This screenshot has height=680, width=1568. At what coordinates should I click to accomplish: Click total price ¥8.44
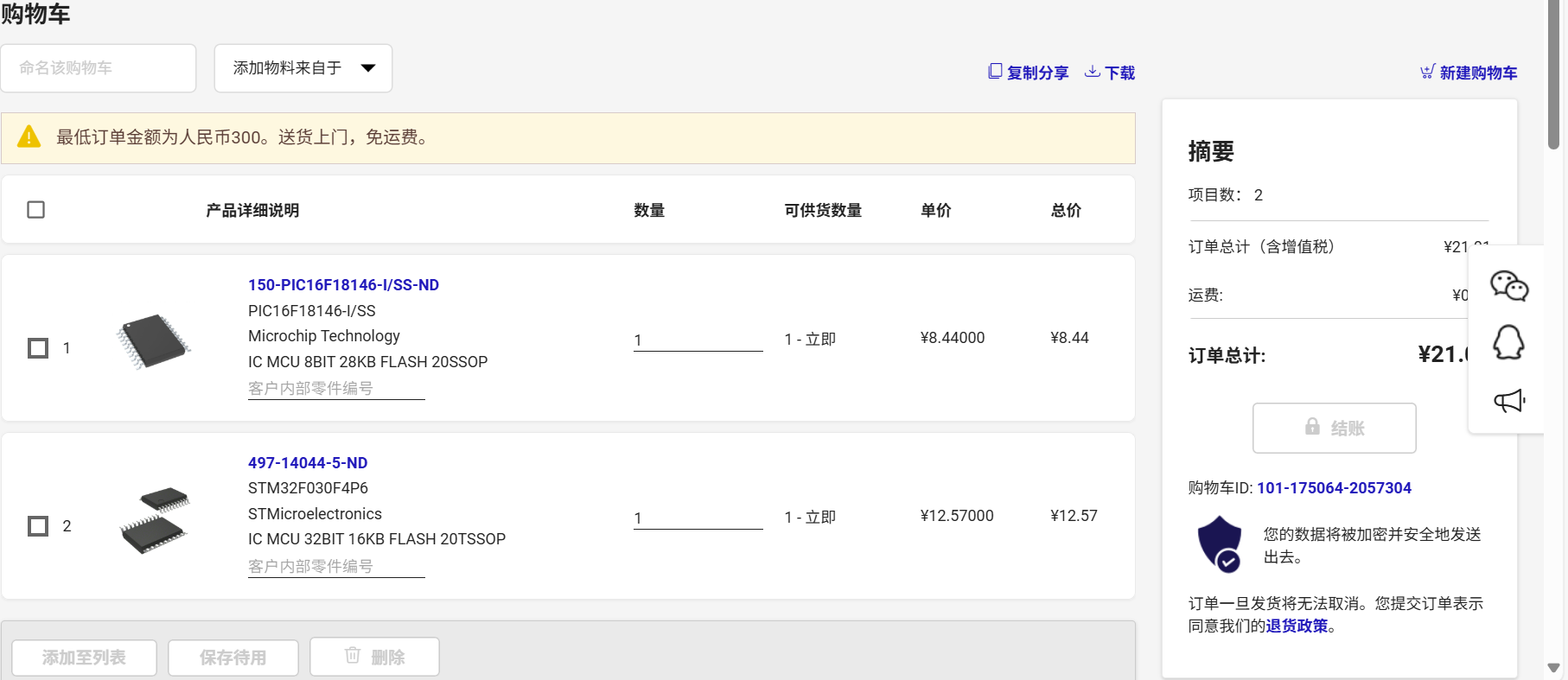pos(1069,338)
